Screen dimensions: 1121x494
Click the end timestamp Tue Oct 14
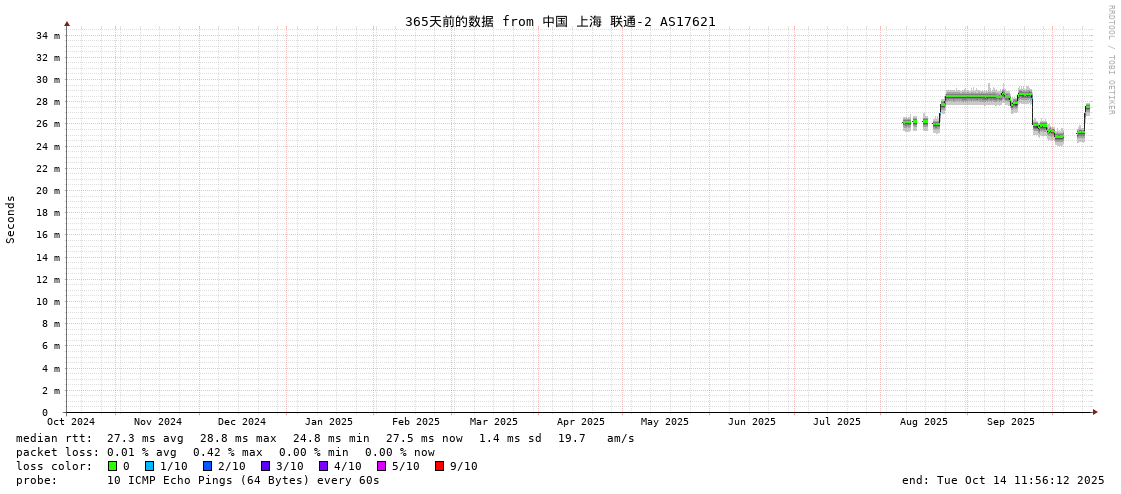[1003, 480]
